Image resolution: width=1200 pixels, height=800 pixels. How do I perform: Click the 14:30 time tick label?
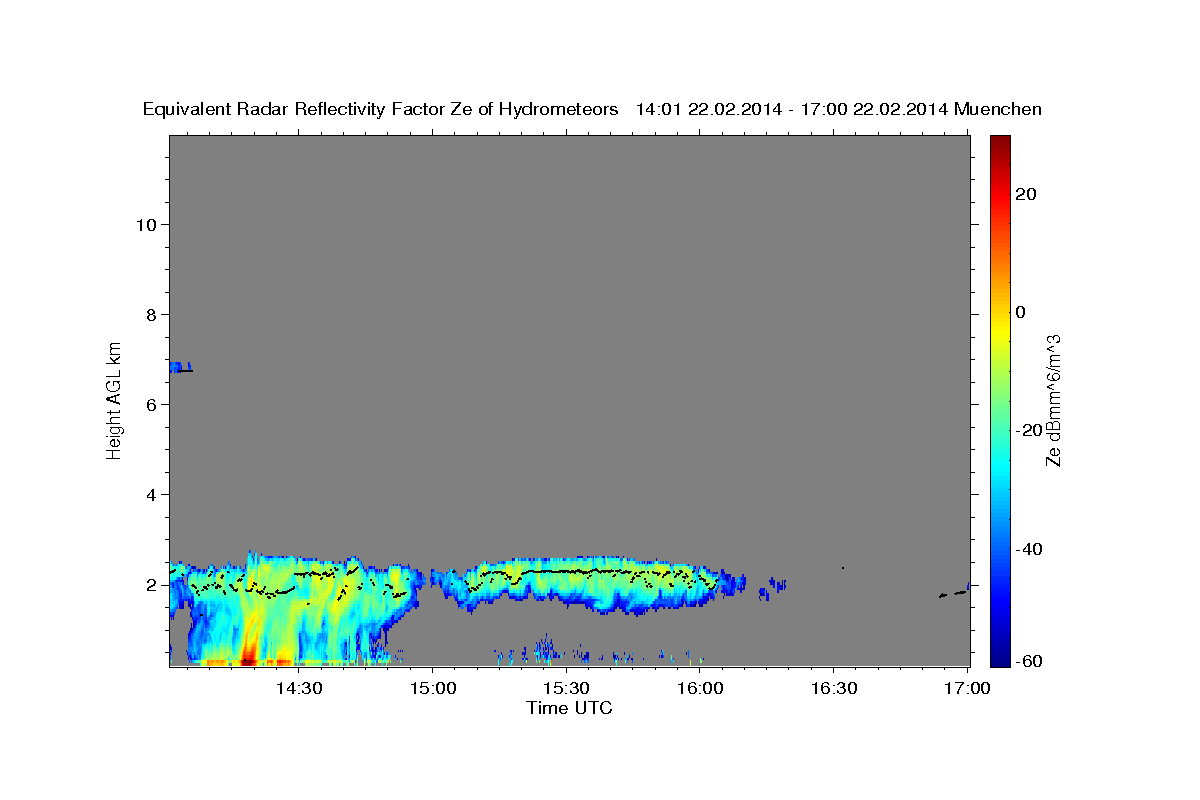tap(298, 688)
